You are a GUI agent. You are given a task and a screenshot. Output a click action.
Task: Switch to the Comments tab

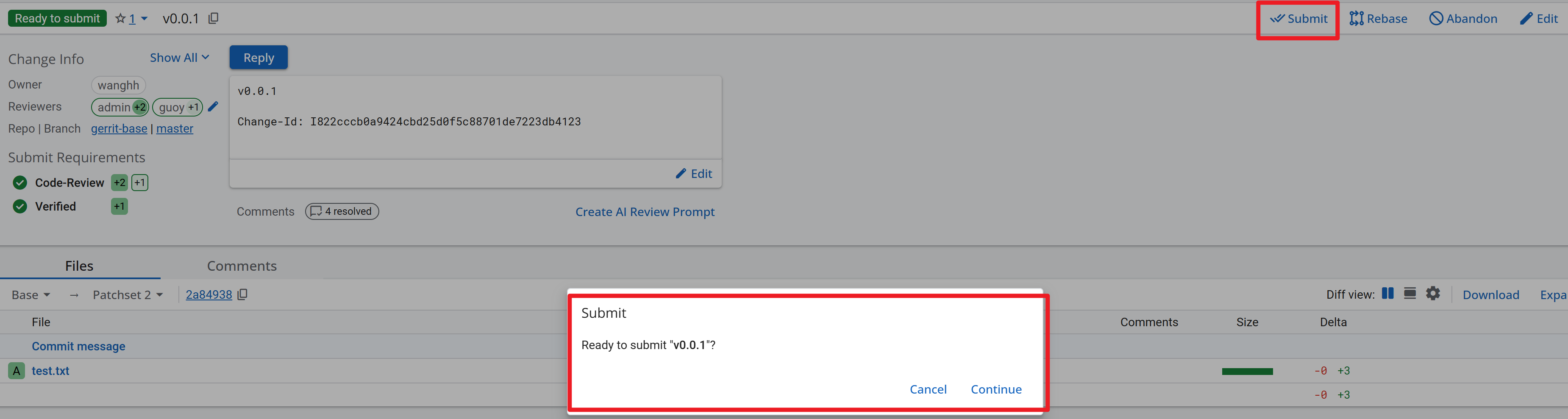tap(242, 266)
